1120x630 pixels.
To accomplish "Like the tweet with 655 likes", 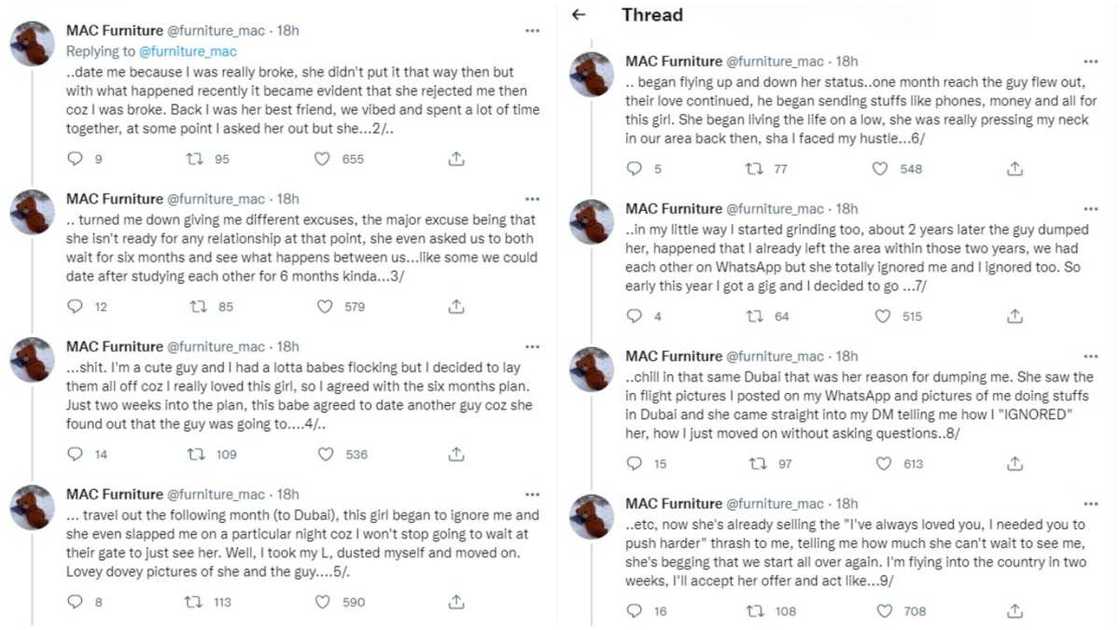I will coord(322,159).
